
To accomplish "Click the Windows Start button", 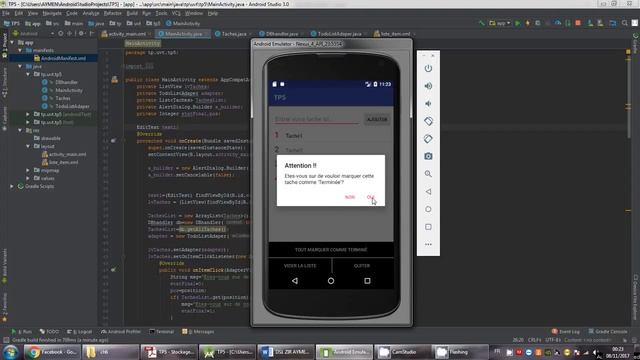I will point(10,352).
